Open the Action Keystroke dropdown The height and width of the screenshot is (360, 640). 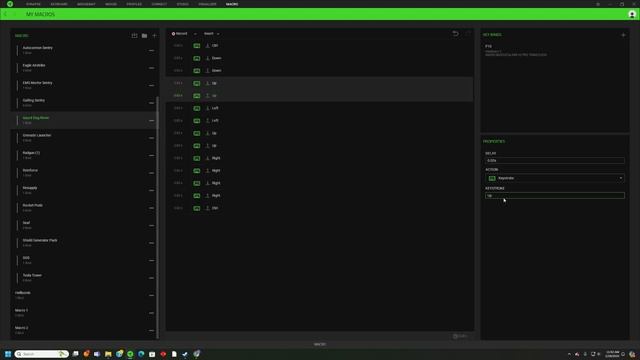tap(555, 178)
